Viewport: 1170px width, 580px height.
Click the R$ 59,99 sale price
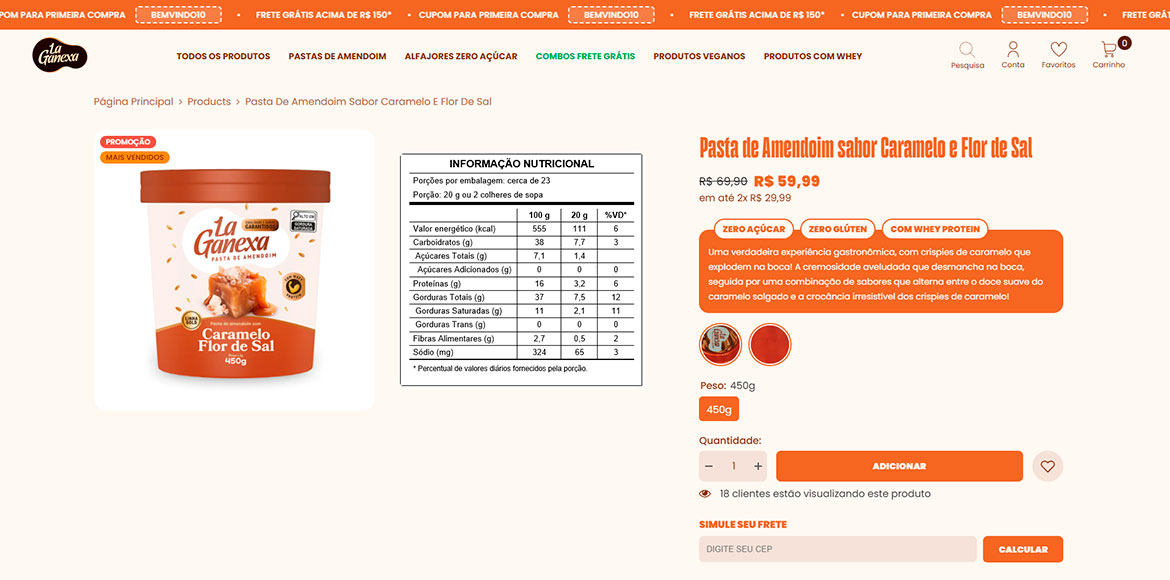click(x=786, y=181)
